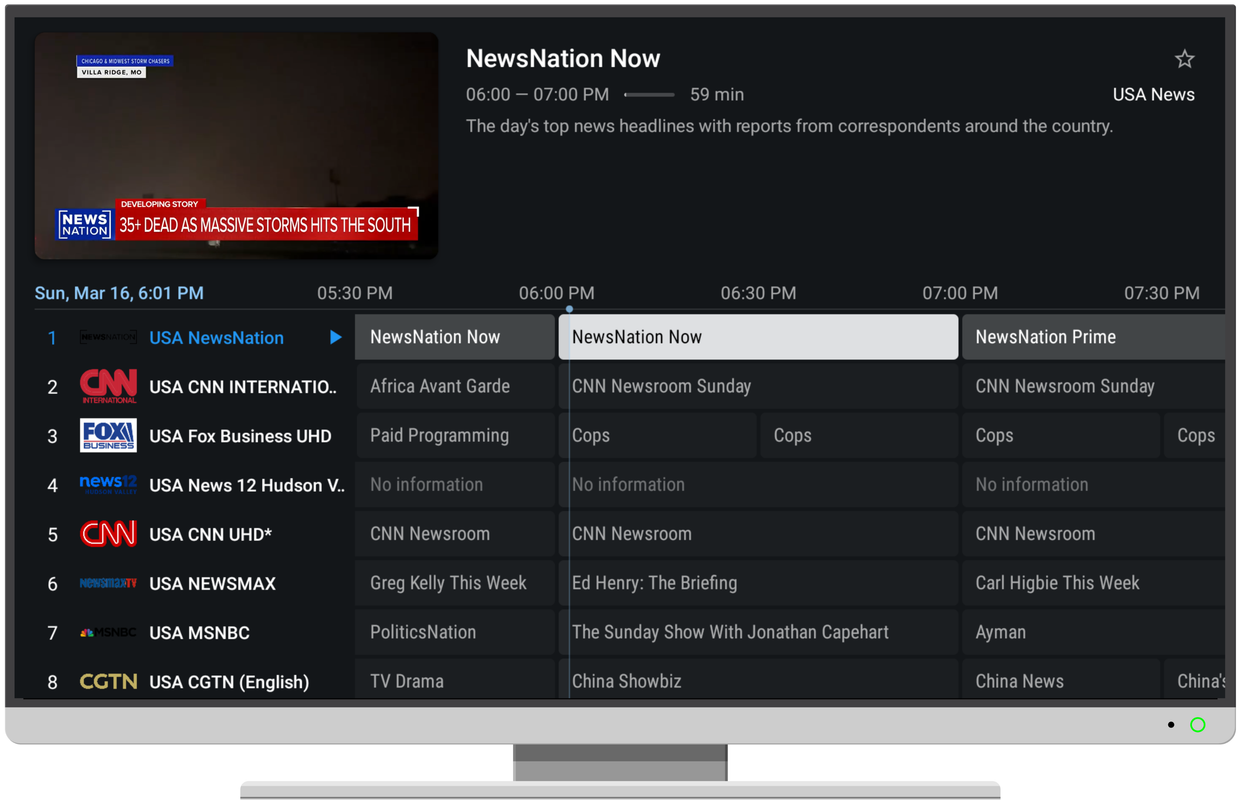This screenshot has width=1241, height=800.
Task: Click the play arrow beside USA NewsNation
Action: (x=336, y=337)
